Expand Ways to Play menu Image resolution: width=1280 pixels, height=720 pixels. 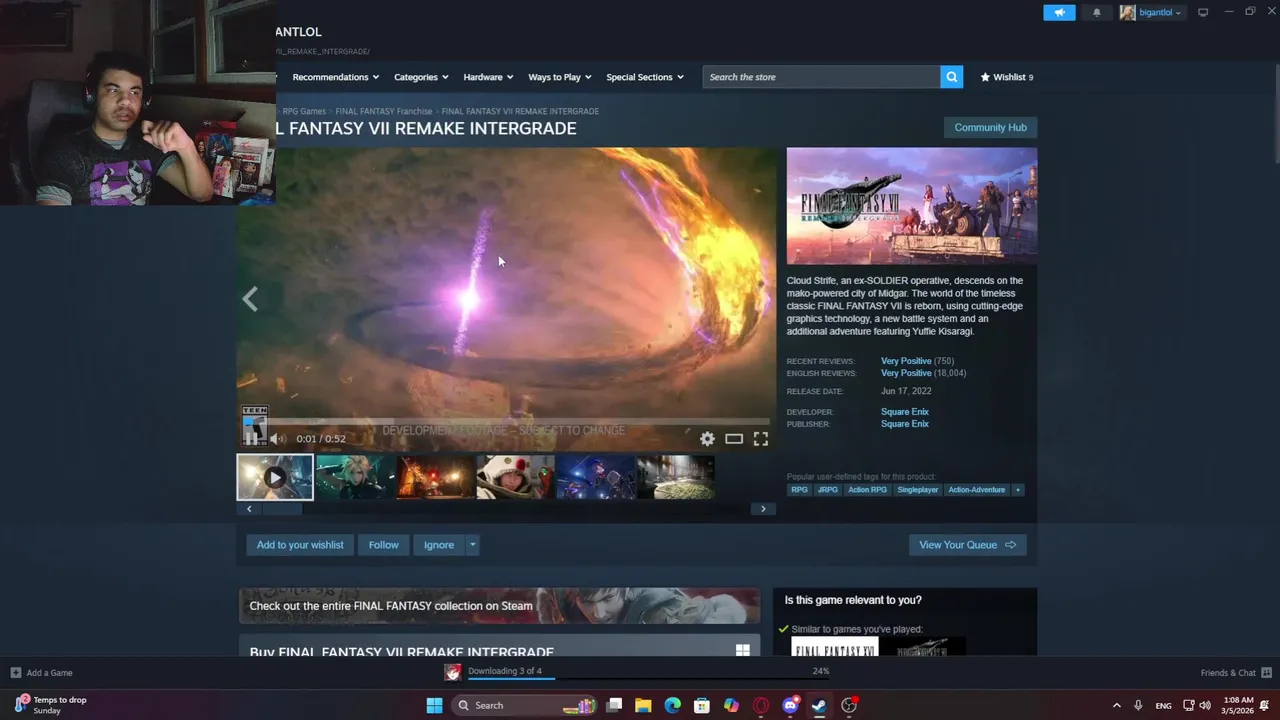click(560, 77)
